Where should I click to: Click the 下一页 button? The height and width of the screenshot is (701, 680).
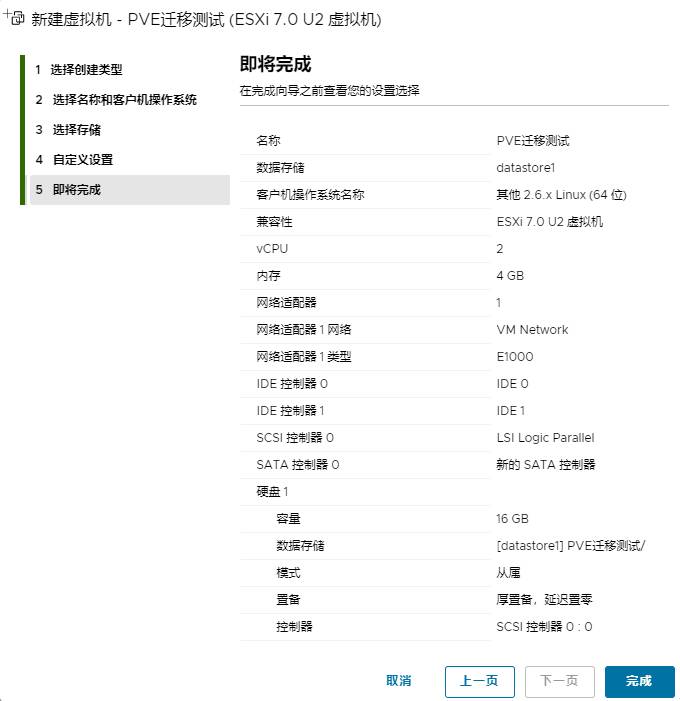click(x=559, y=681)
